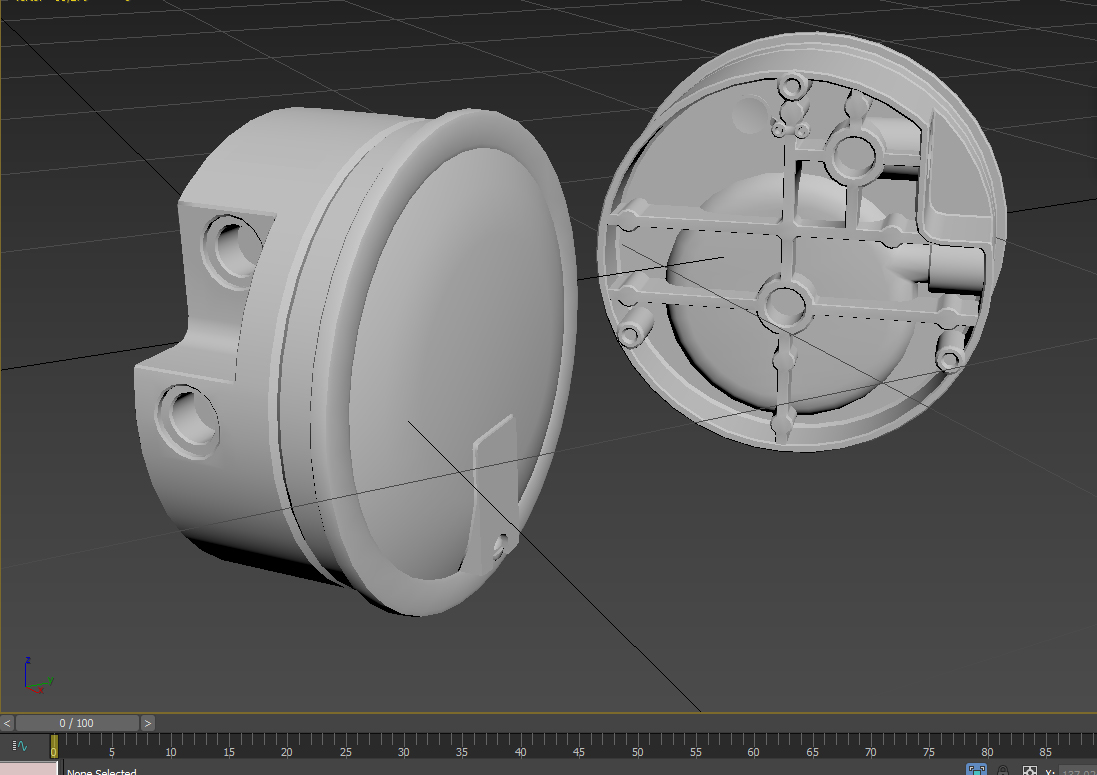Click the previous frame arrow on time slider
The image size is (1097, 775).
point(7,723)
